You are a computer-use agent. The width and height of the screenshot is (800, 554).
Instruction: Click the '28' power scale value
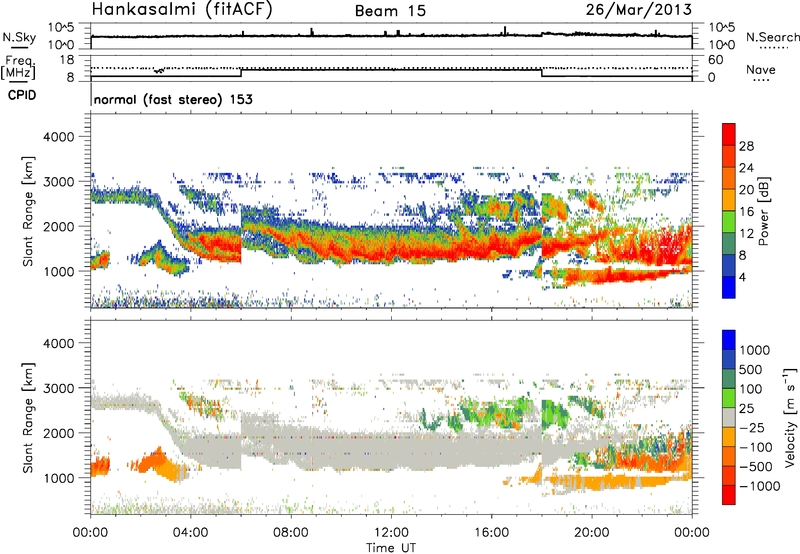pyautogui.click(x=746, y=146)
